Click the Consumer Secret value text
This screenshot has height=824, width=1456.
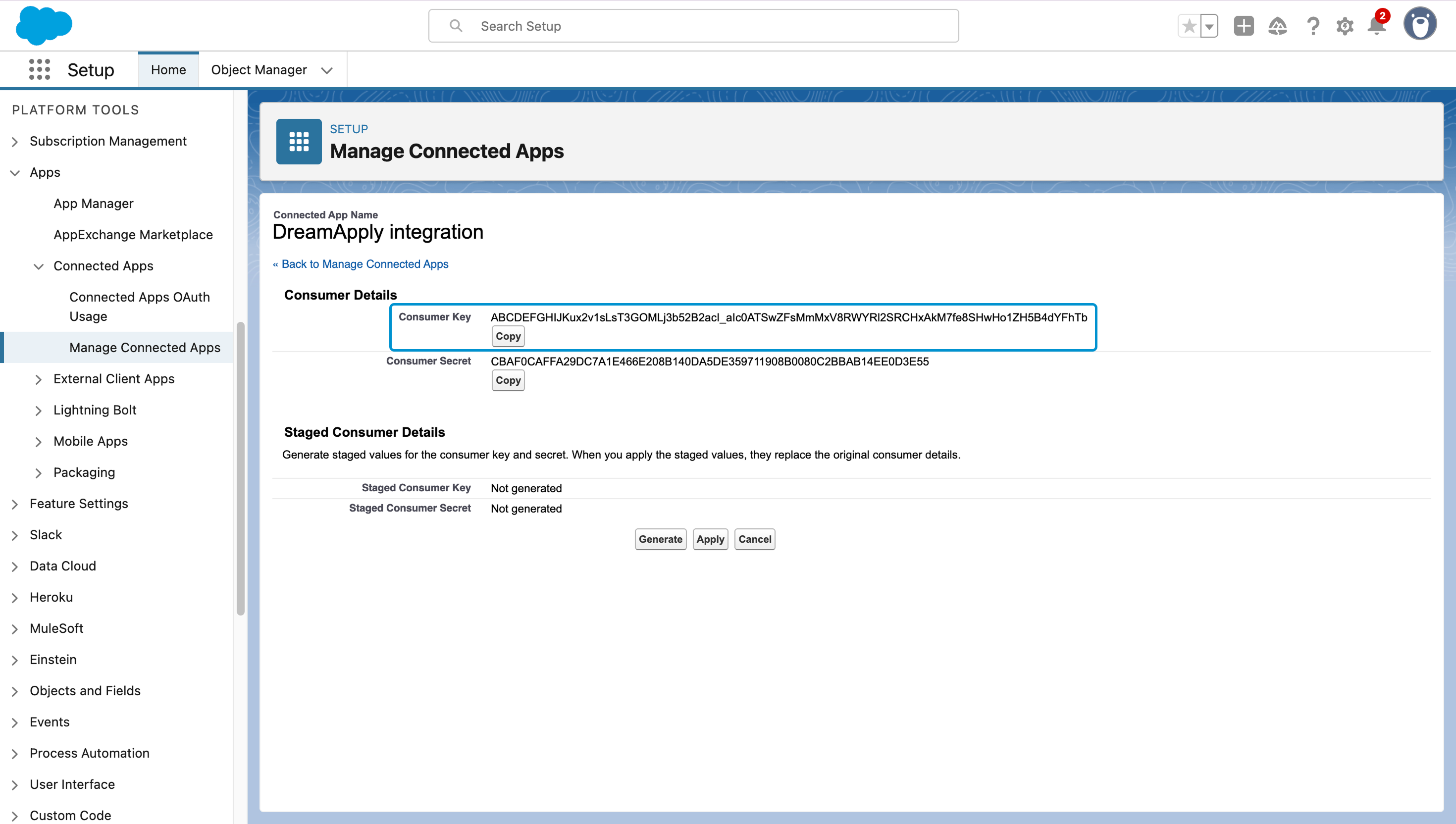coord(710,361)
